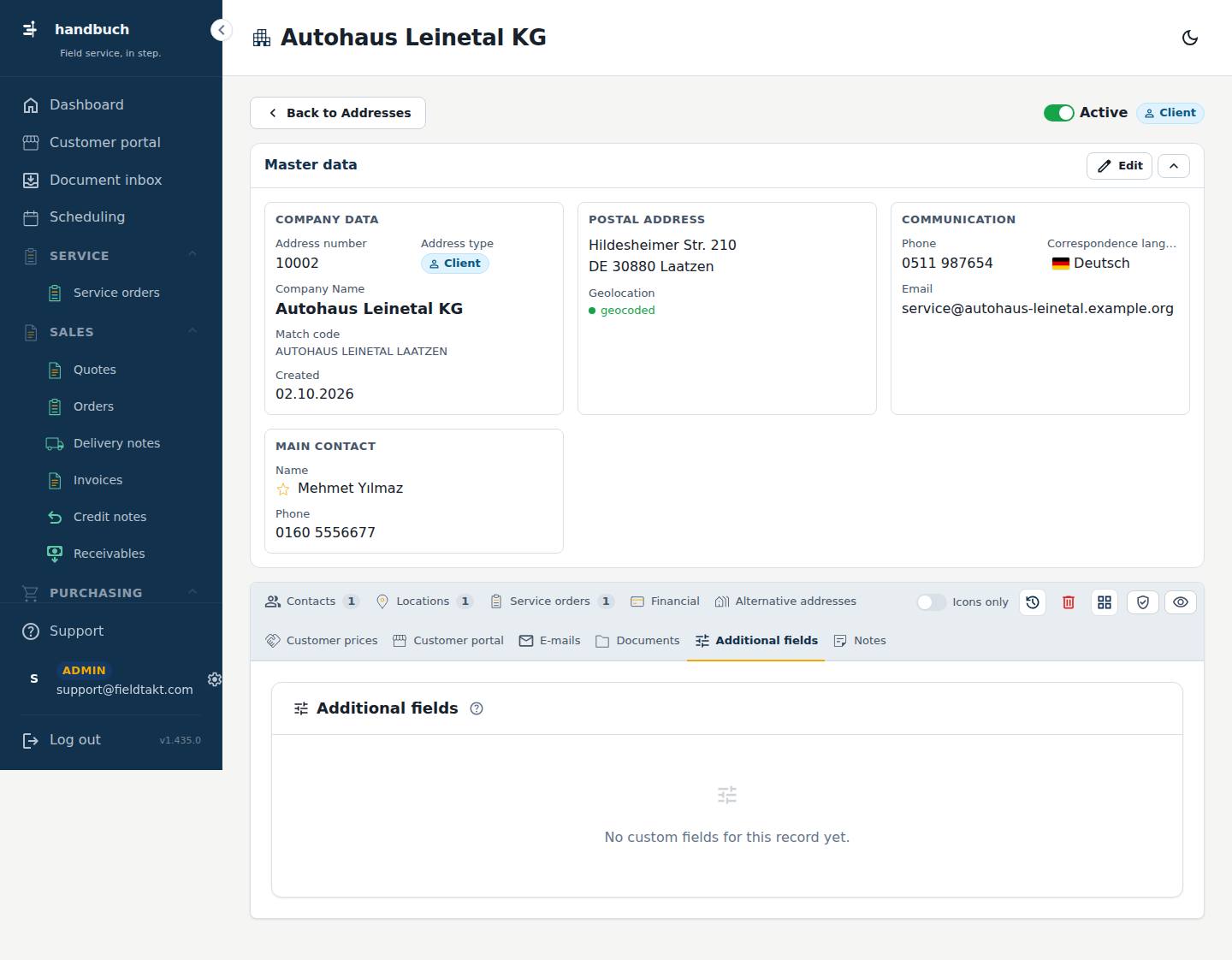Click the help question mark beside Additional fields
Viewport: 1232px width, 960px height.
pyautogui.click(x=477, y=708)
